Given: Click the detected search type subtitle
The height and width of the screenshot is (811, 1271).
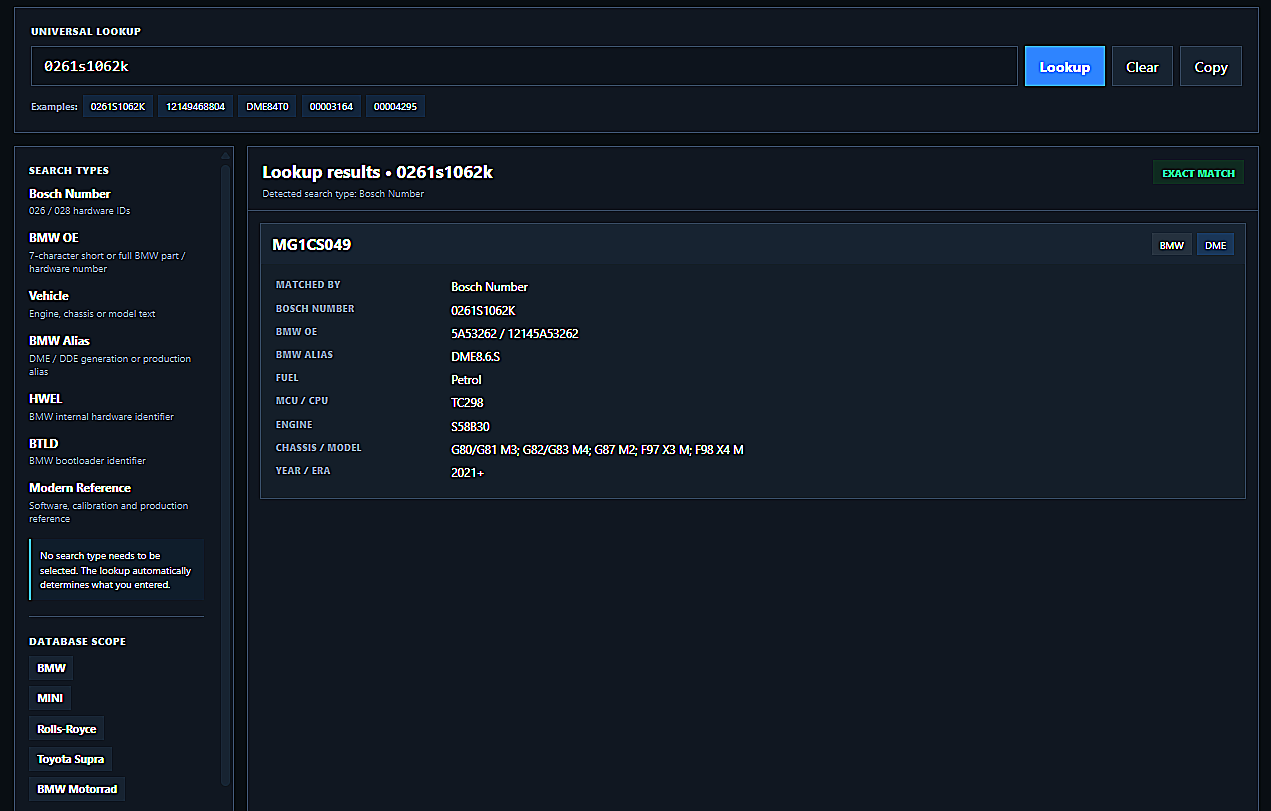Looking at the screenshot, I should [343, 194].
